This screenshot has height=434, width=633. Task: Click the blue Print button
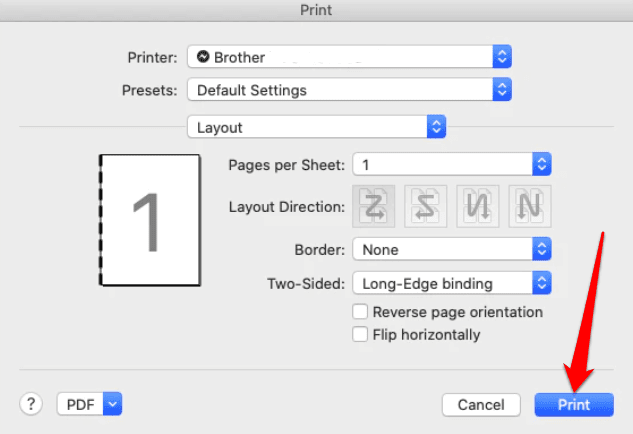point(574,405)
